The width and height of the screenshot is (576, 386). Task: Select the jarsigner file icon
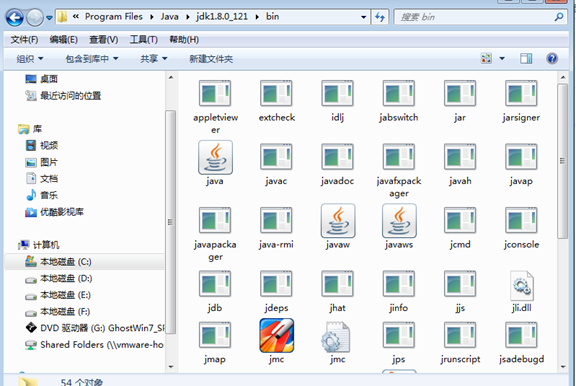point(521,94)
